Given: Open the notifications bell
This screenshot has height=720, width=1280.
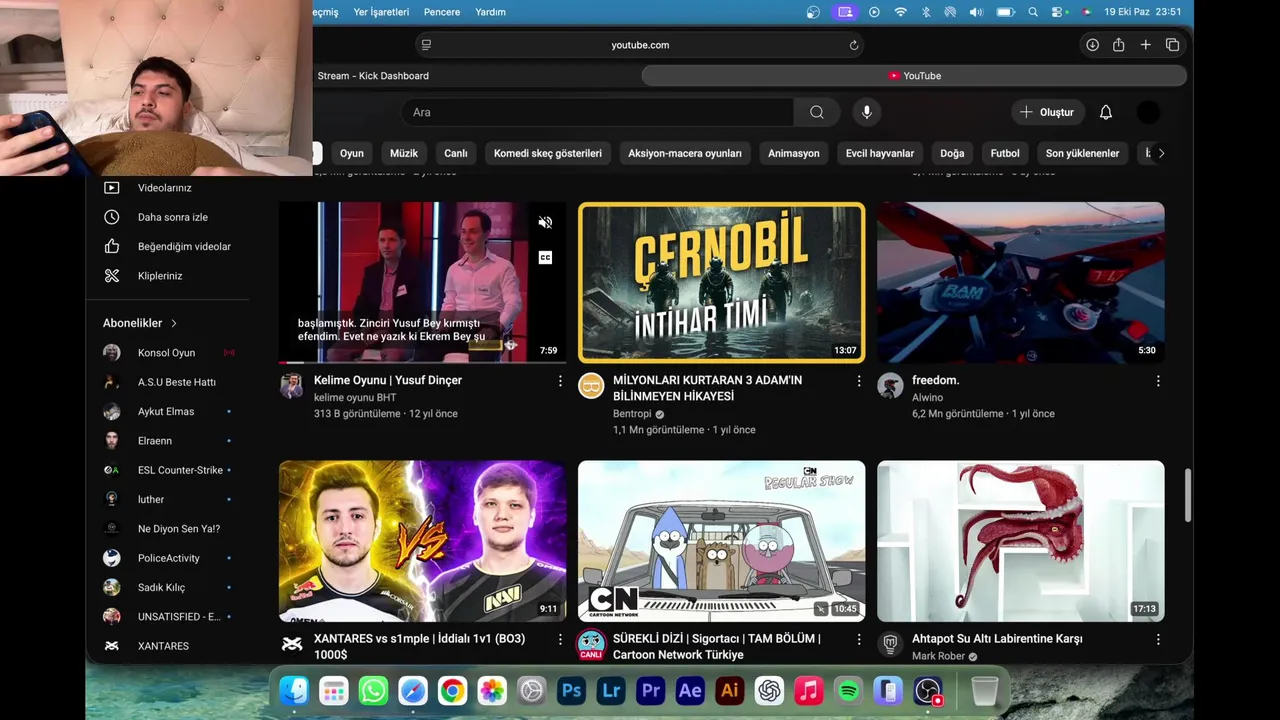Looking at the screenshot, I should pyautogui.click(x=1106, y=112).
